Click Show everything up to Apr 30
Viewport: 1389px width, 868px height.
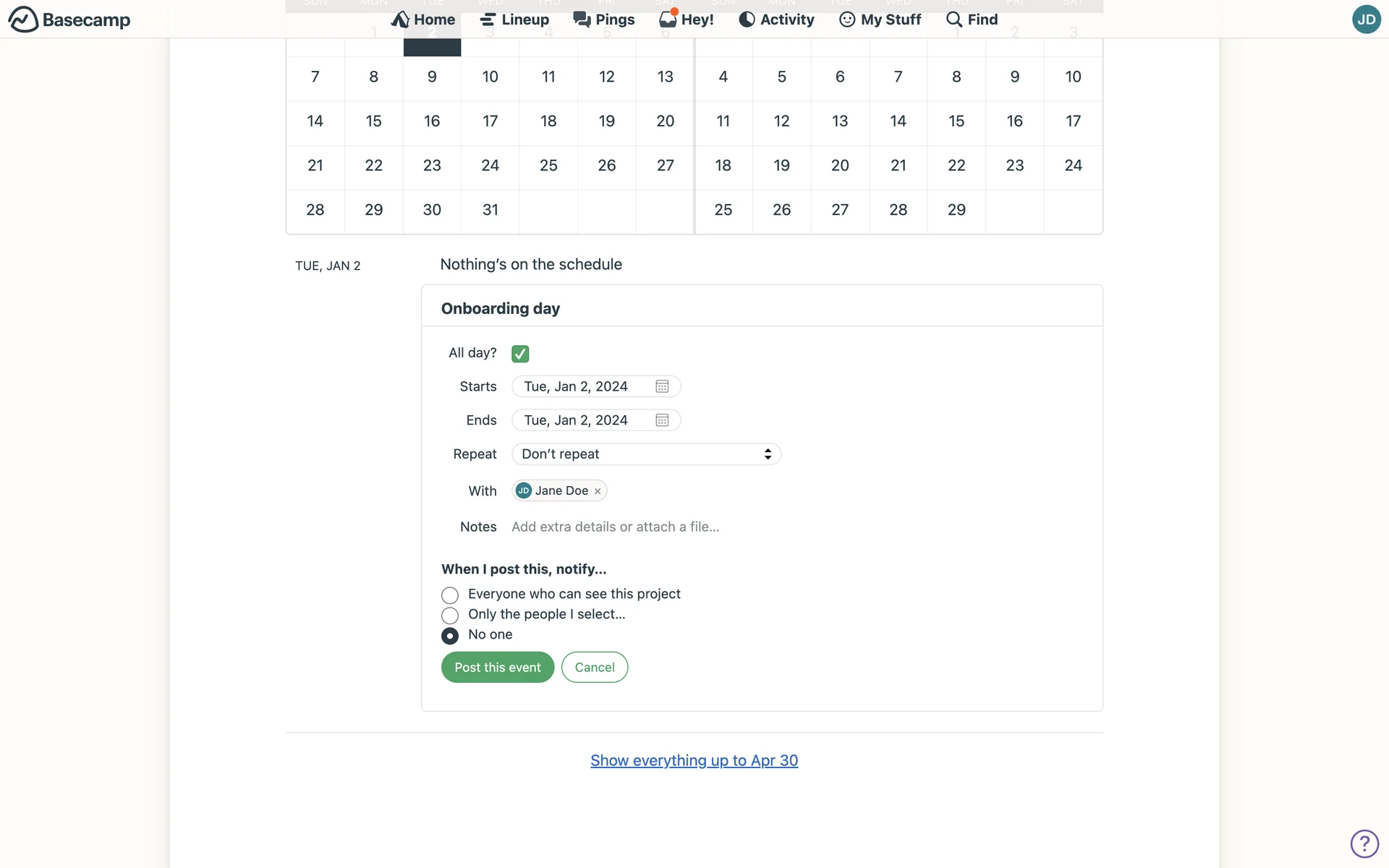tap(694, 760)
